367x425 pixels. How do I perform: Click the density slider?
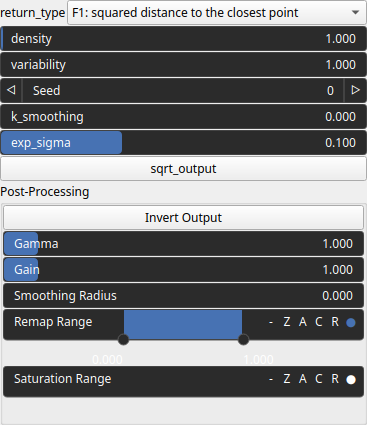[x=183, y=39]
